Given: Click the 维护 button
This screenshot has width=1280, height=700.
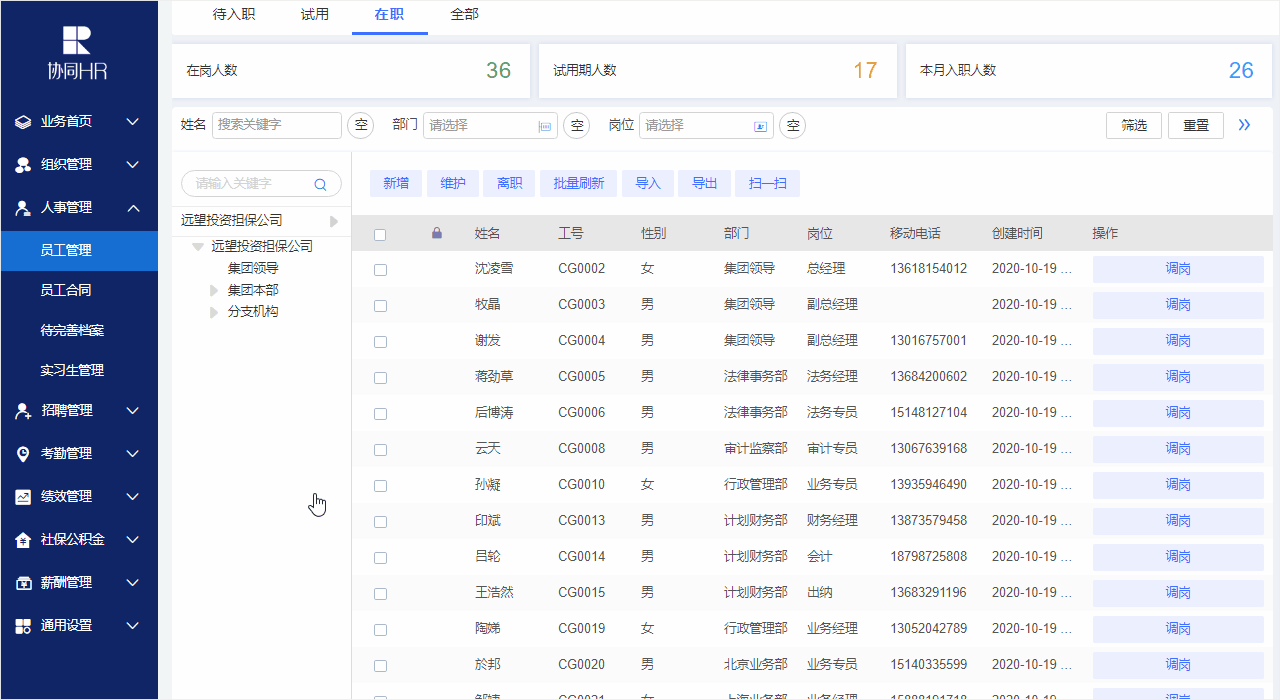Looking at the screenshot, I should coord(453,183).
